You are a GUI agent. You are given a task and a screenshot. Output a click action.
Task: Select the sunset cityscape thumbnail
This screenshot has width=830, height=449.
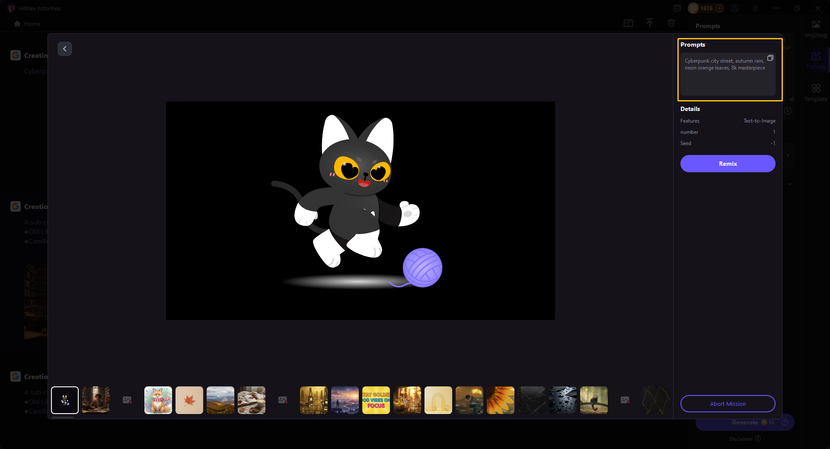click(x=345, y=400)
